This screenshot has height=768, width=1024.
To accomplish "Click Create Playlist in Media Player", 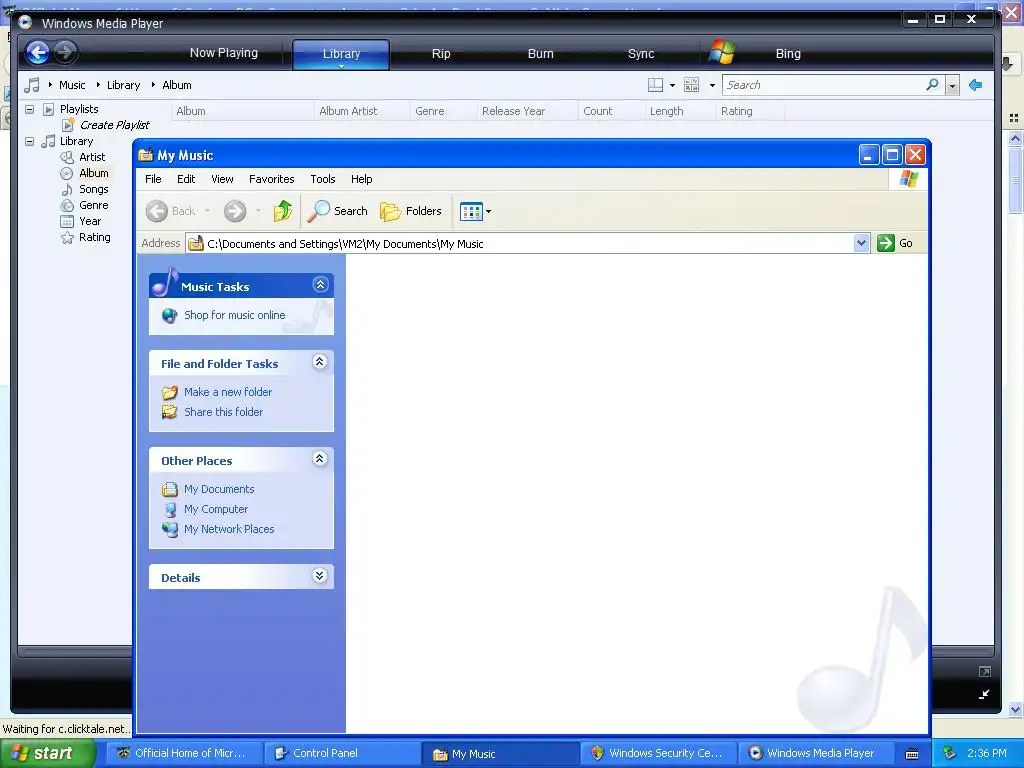I will click(114, 125).
